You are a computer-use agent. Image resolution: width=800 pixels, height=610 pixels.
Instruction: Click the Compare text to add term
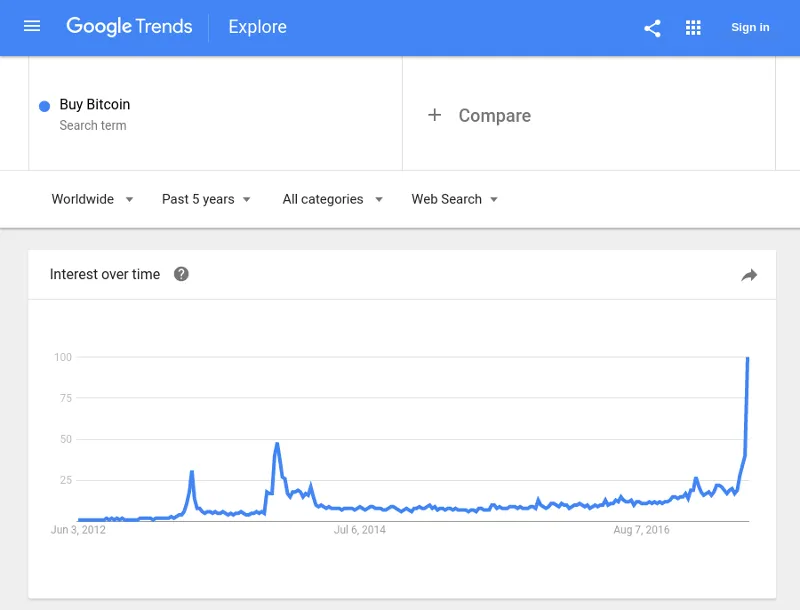click(494, 116)
